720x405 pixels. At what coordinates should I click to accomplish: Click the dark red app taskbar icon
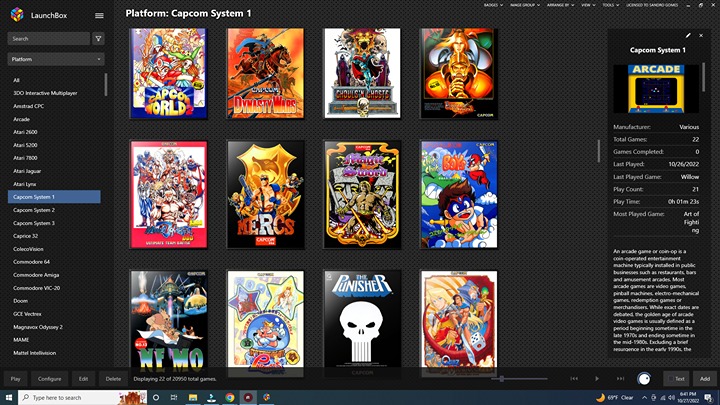(x=248, y=397)
